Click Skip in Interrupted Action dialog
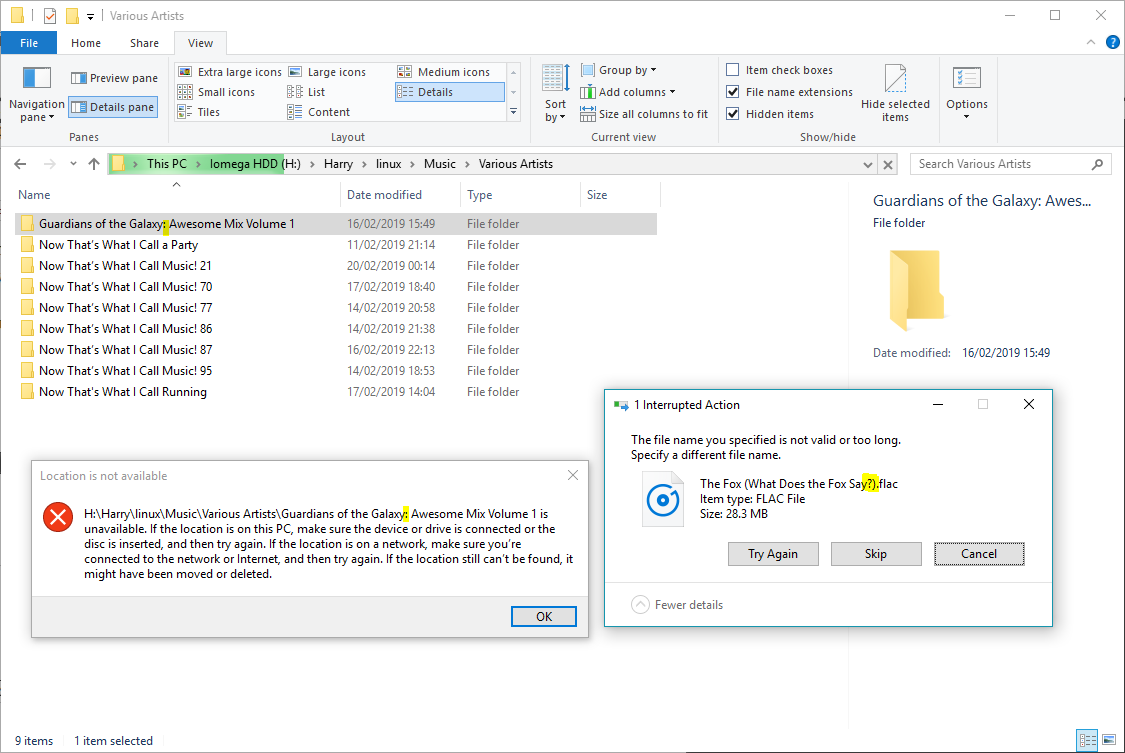The width and height of the screenshot is (1125, 753). pos(875,554)
